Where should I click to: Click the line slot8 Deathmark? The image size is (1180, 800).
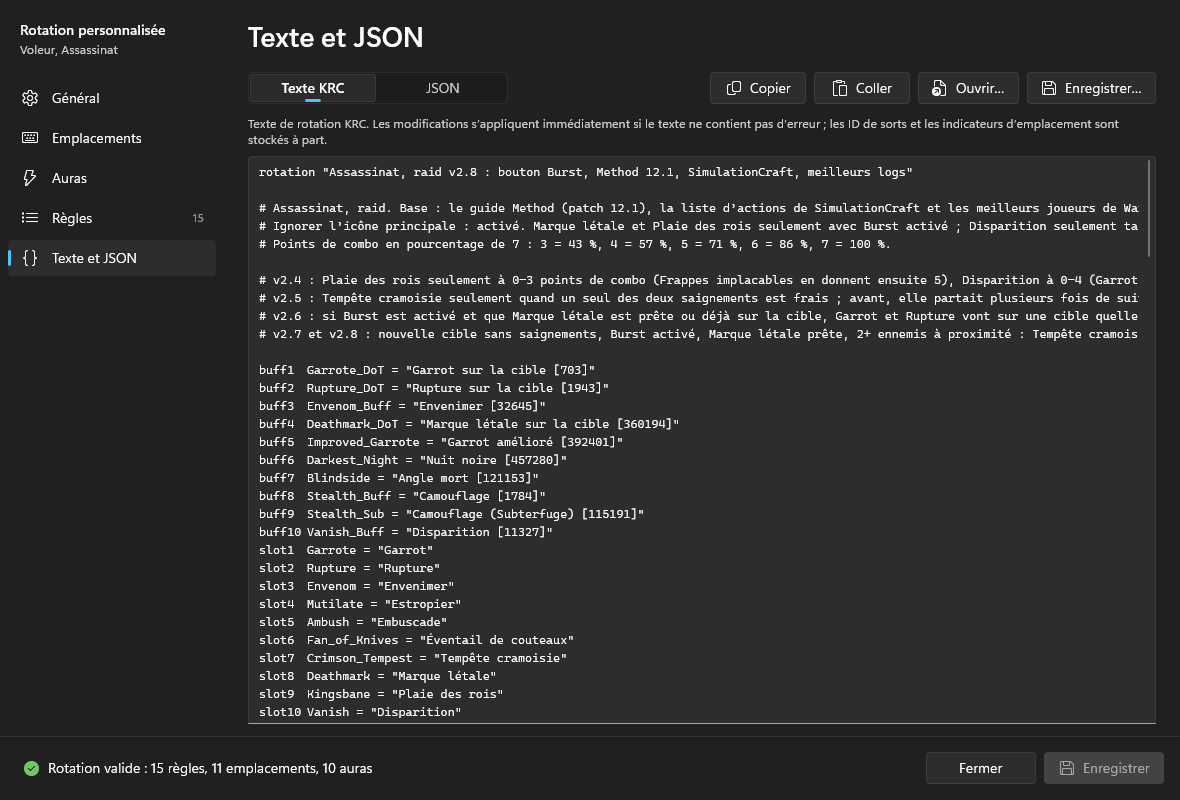point(378,677)
